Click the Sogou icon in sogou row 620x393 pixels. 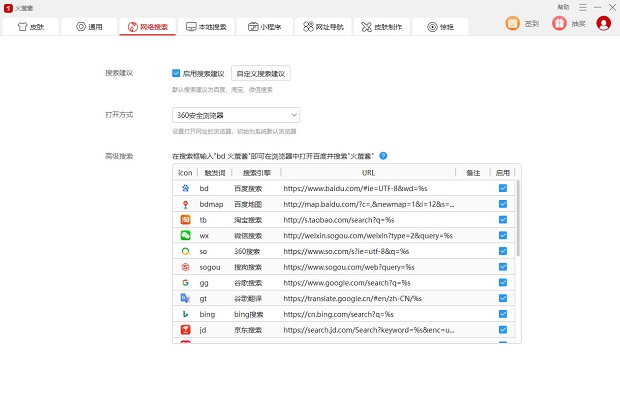[x=185, y=267]
